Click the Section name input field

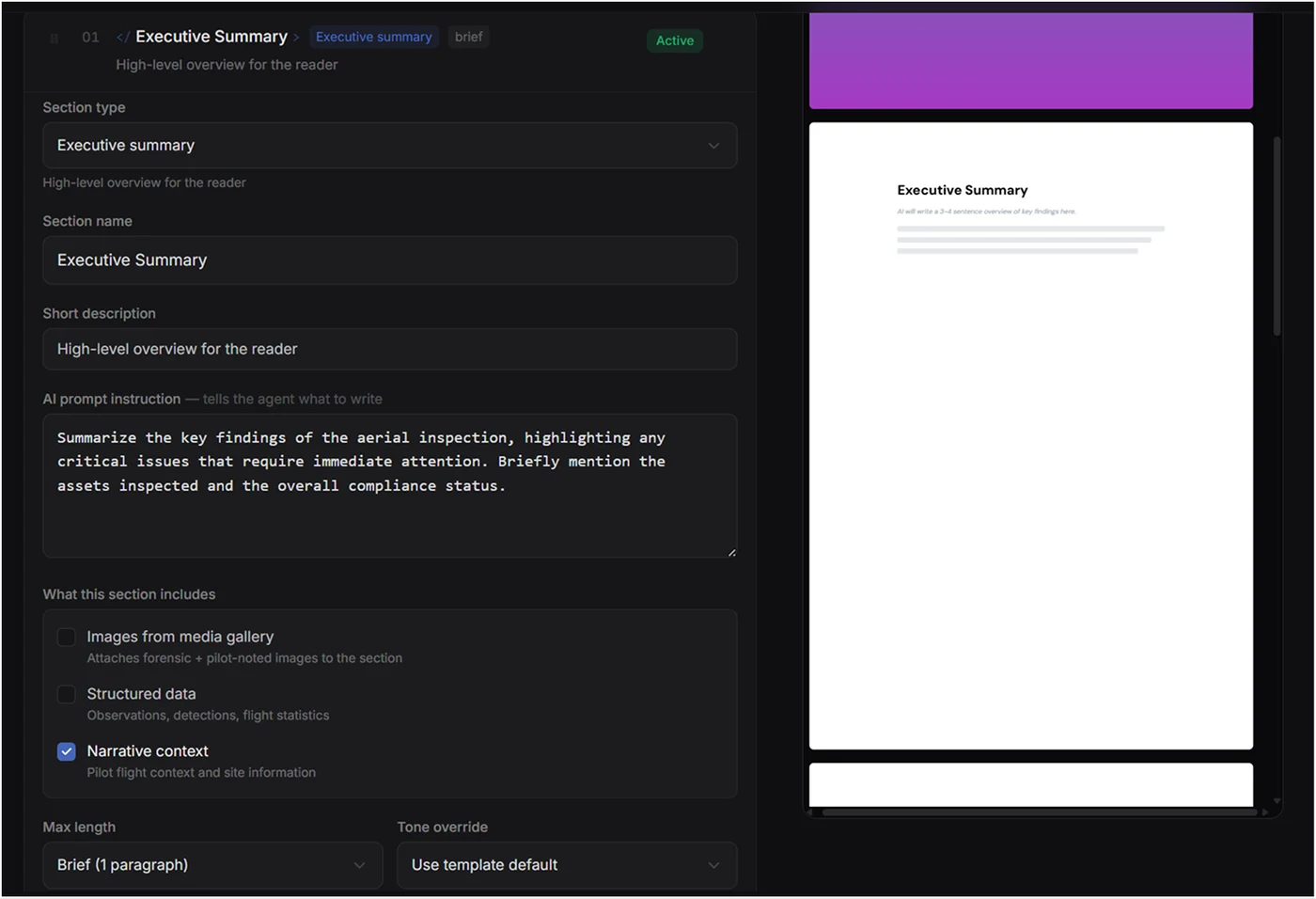point(389,260)
